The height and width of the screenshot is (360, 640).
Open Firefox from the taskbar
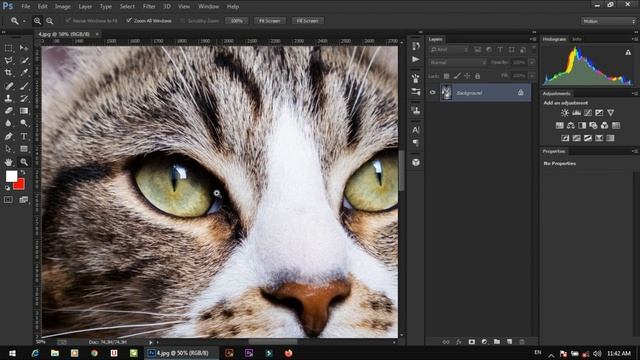click(288, 353)
